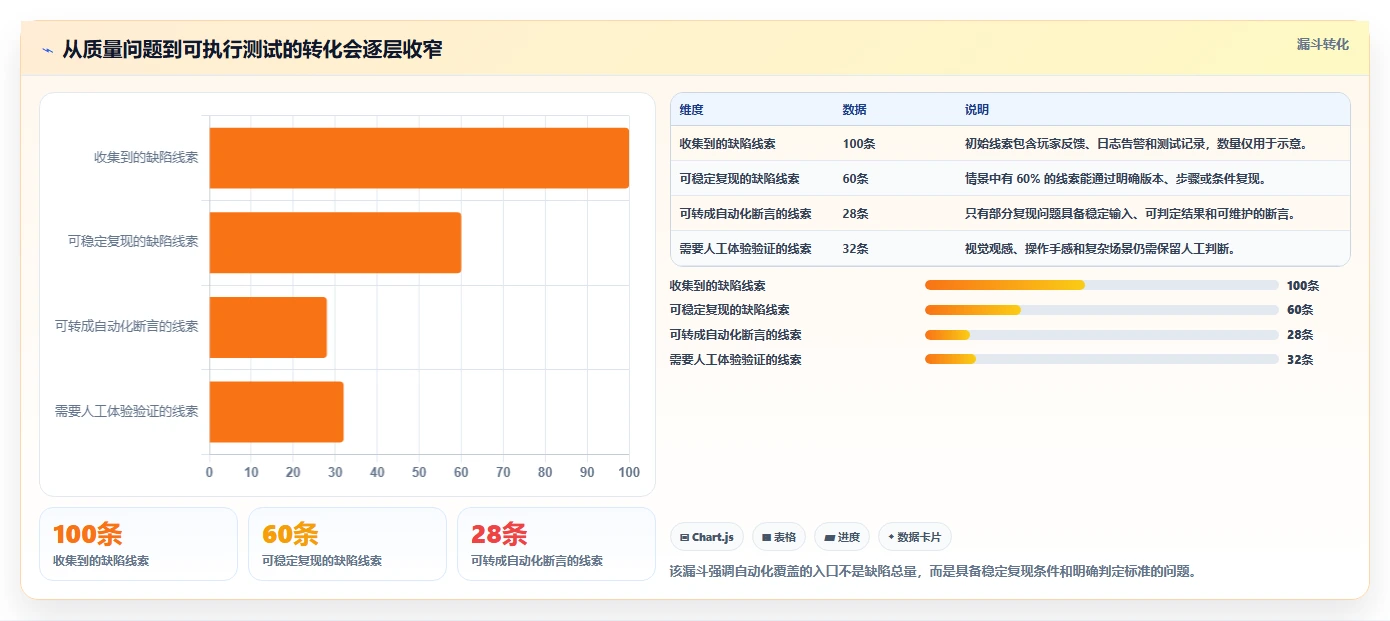
Task: Click the table value 100条
Action: click(x=859, y=144)
